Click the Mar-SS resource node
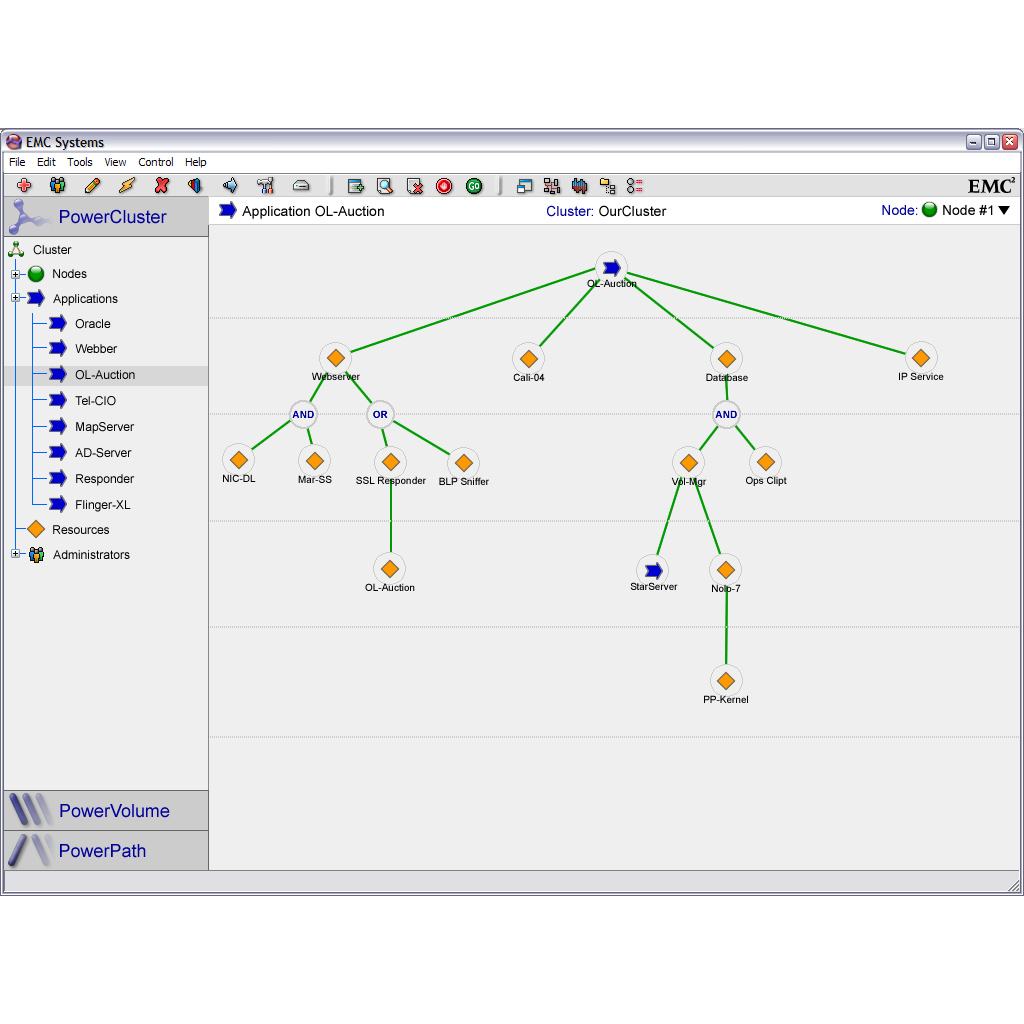 click(315, 460)
